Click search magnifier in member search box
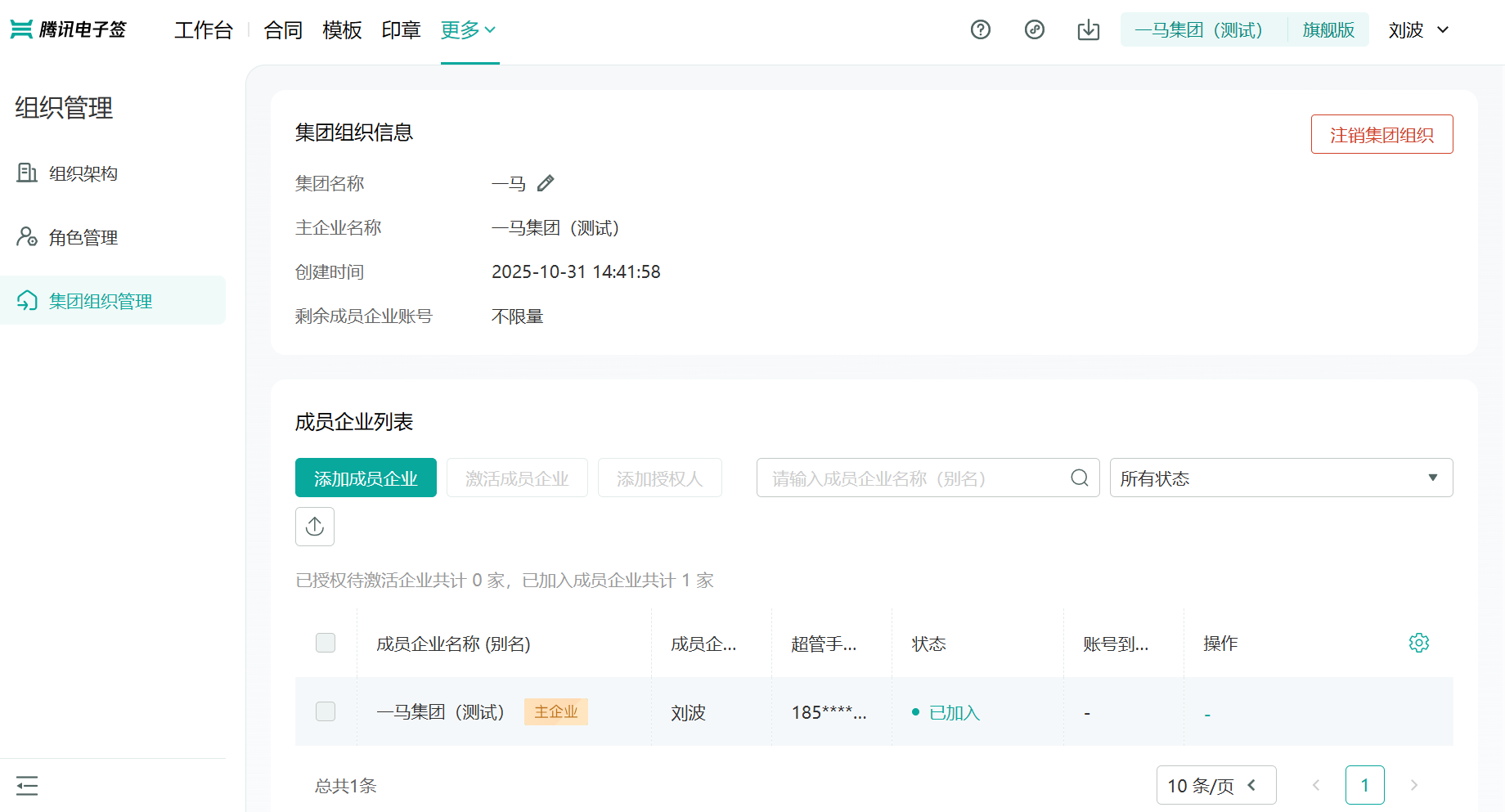The image size is (1505, 812). (x=1079, y=478)
